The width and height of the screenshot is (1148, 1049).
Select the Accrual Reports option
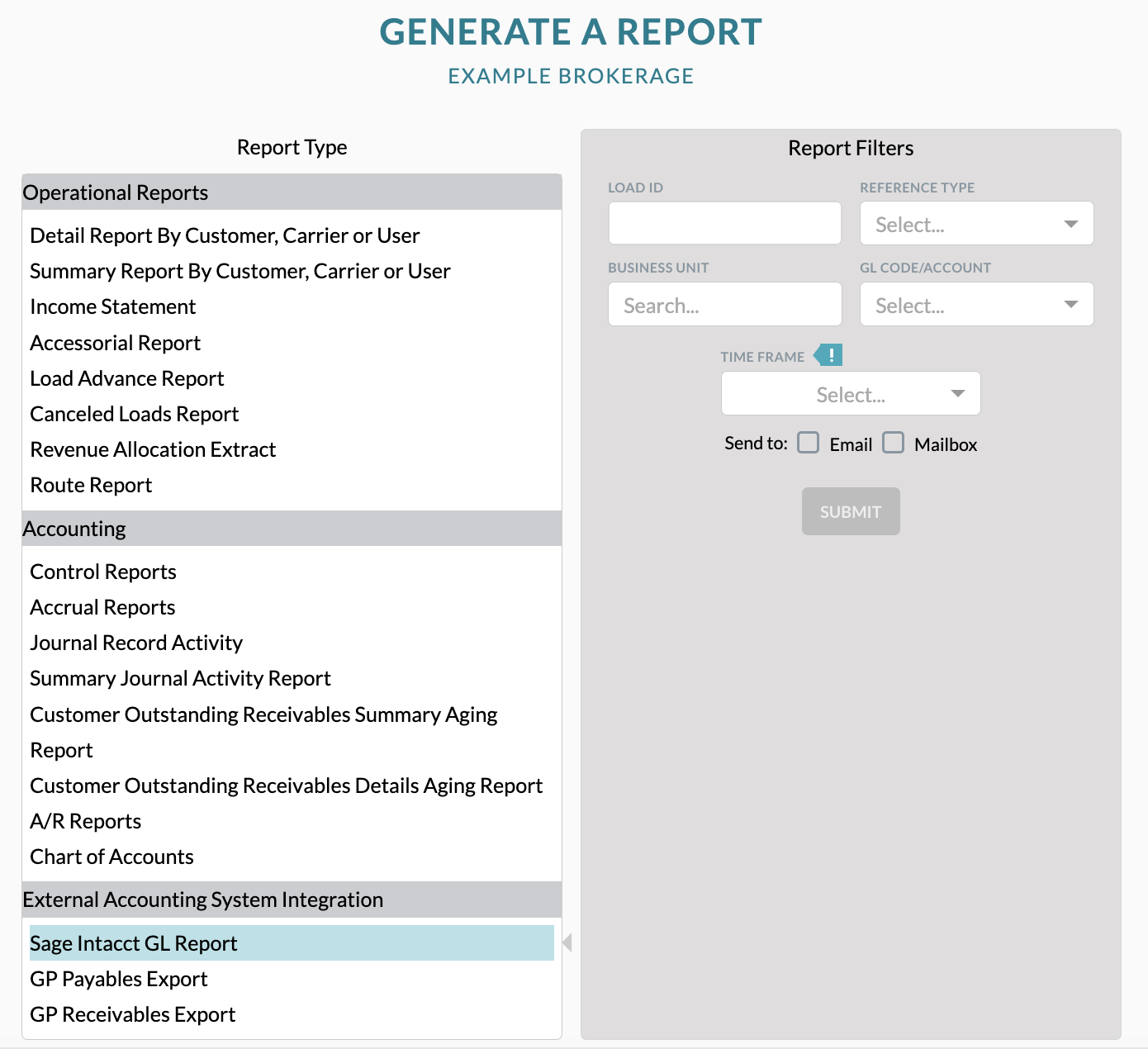pyautogui.click(x=102, y=607)
